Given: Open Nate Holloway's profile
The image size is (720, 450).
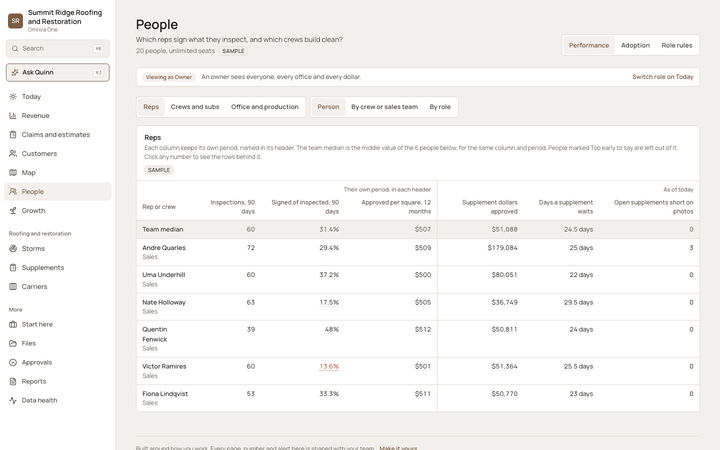Looking at the screenshot, I should tap(164, 302).
